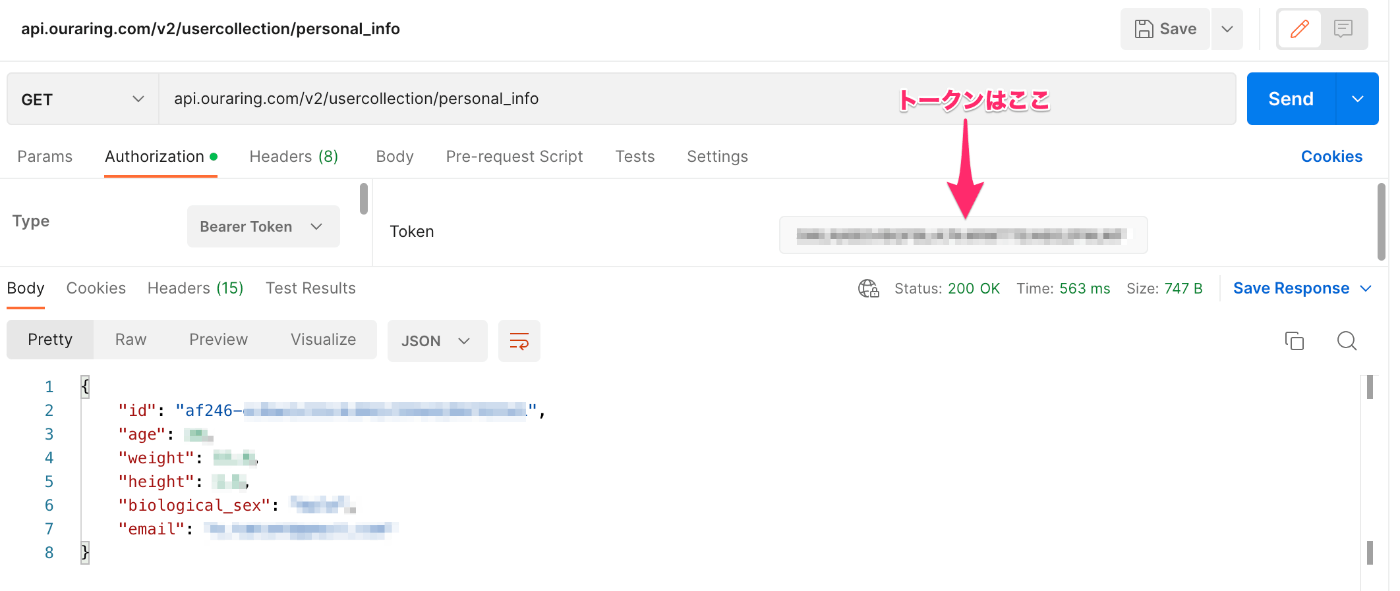Open the Bearer Token type dropdown

tap(263, 227)
